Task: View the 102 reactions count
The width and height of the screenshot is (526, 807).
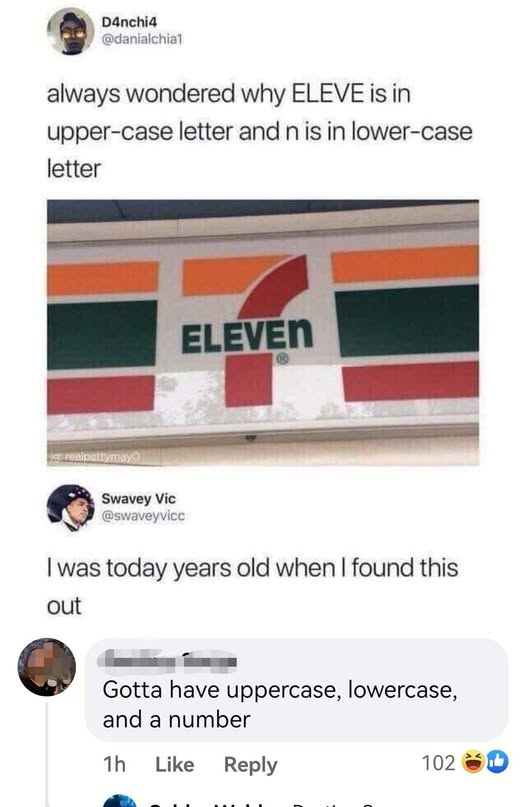Action: [x=438, y=763]
